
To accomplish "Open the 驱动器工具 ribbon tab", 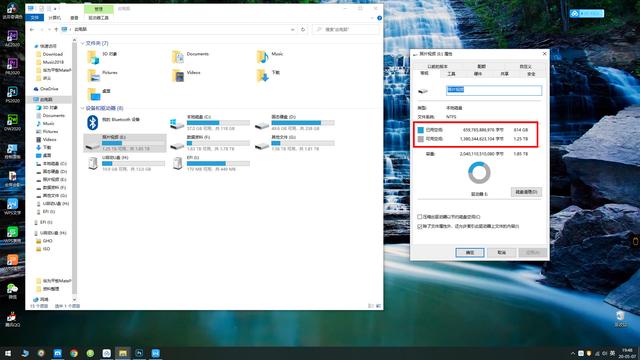I will 99,18.
